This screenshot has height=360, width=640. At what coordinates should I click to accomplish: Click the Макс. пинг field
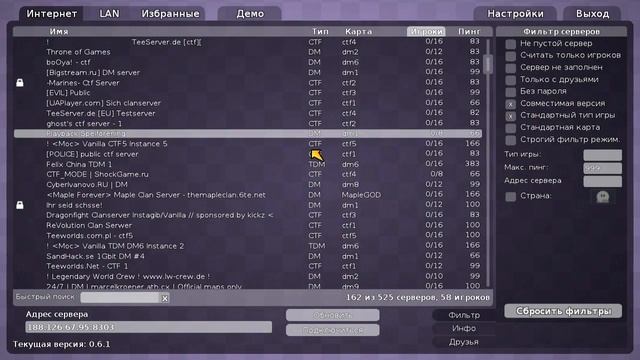click(602, 168)
